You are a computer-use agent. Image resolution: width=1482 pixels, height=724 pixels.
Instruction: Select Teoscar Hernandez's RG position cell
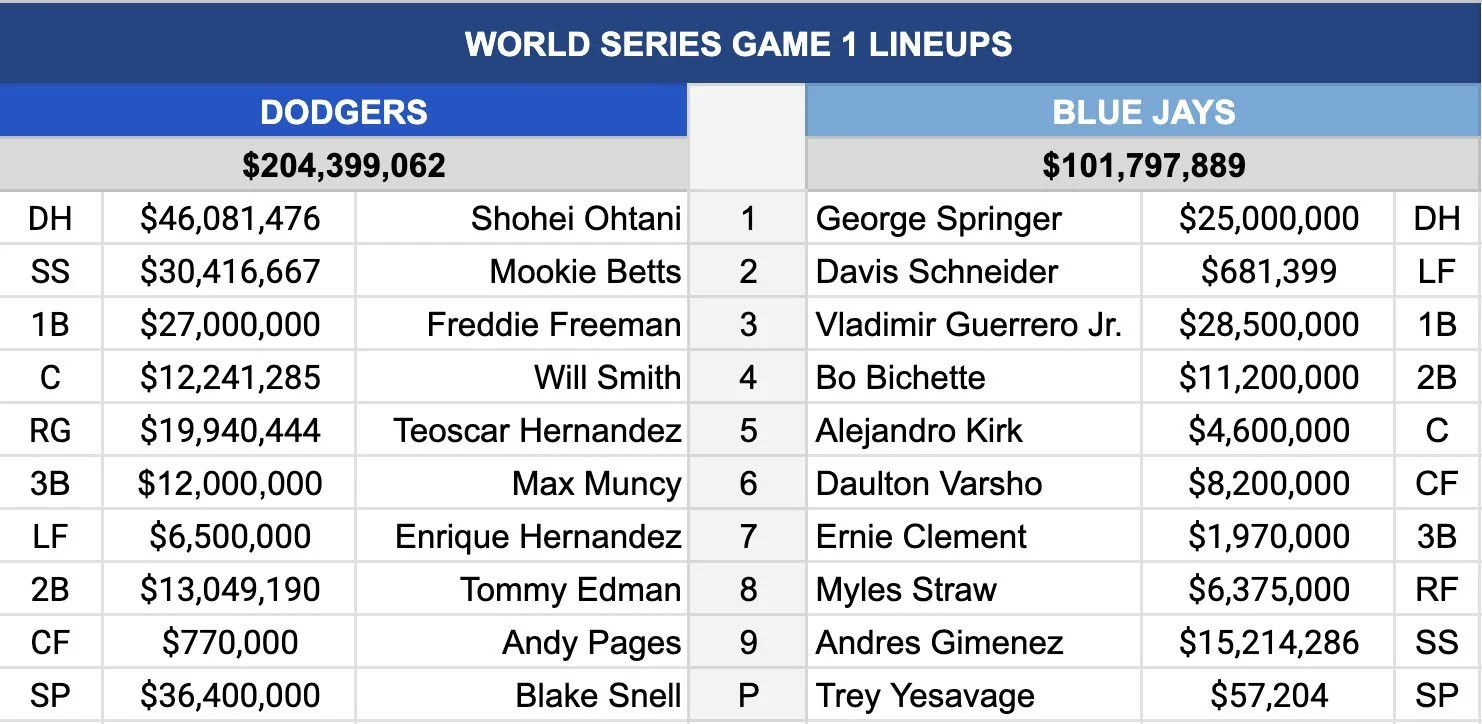pos(50,431)
